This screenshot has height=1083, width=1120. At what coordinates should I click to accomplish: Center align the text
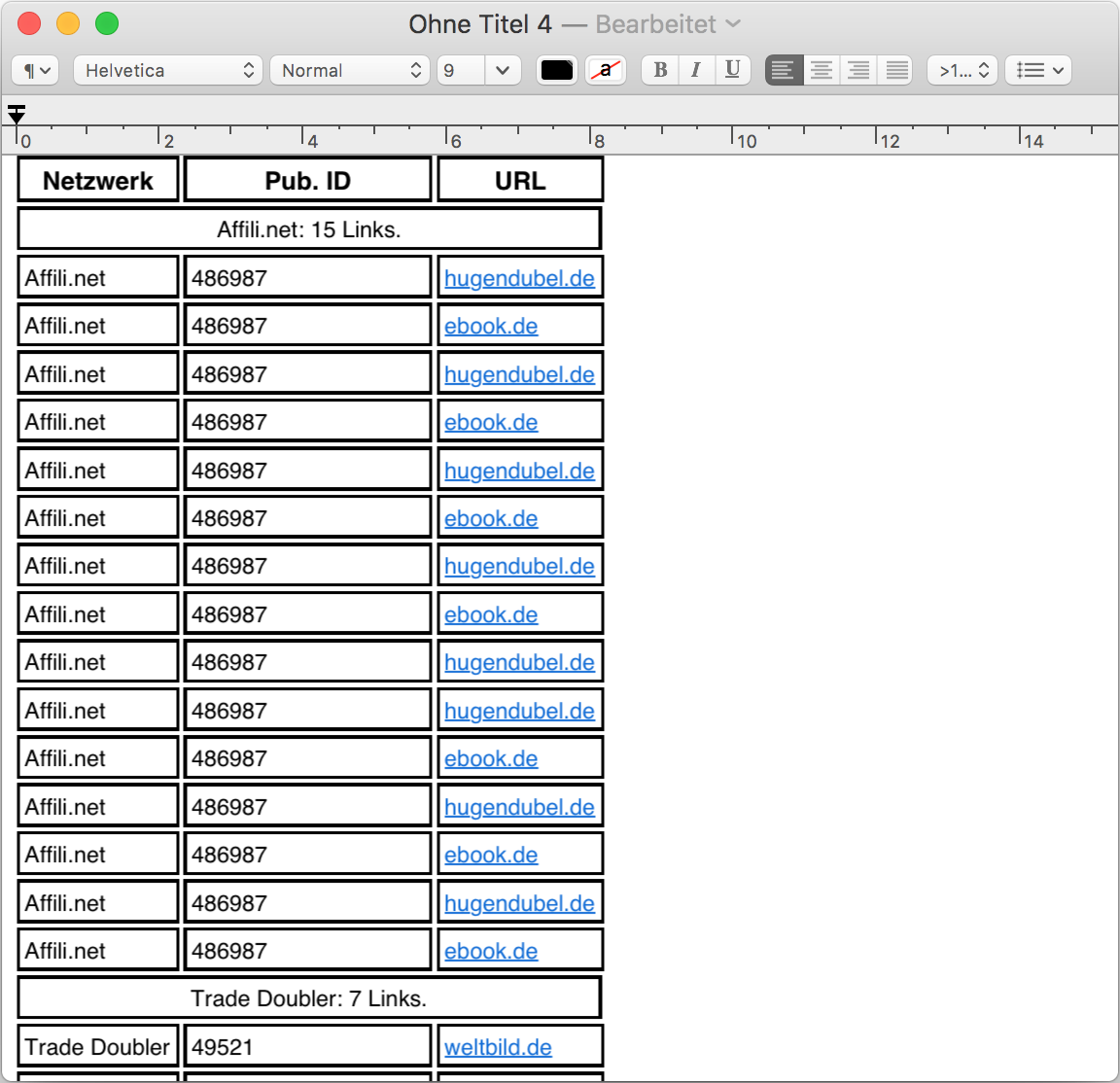(x=822, y=70)
